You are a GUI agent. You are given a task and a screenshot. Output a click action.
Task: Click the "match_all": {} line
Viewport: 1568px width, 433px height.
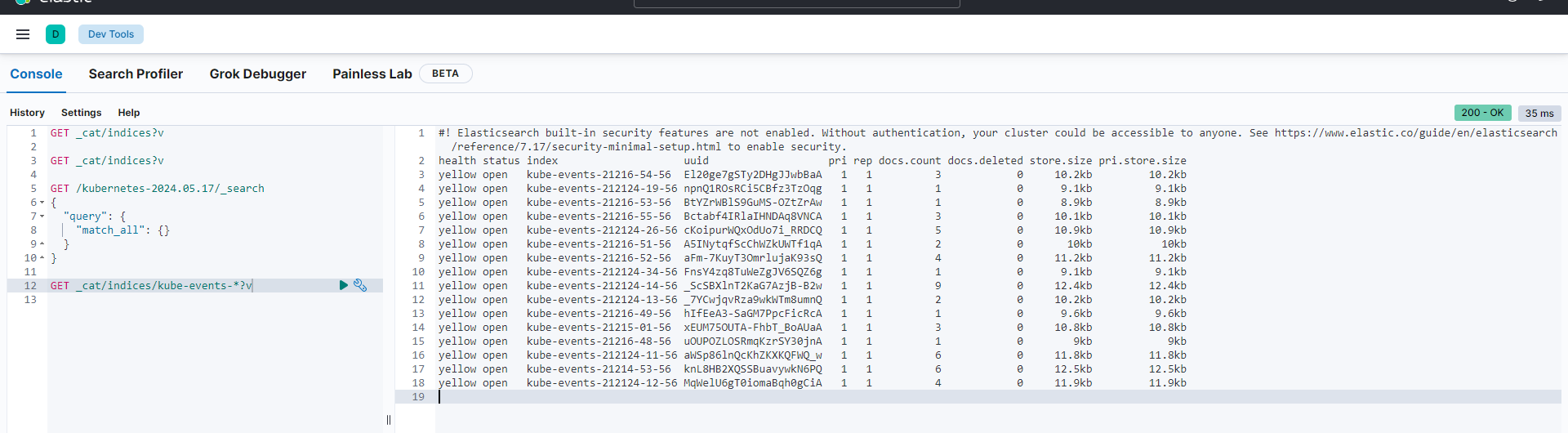coord(122,230)
